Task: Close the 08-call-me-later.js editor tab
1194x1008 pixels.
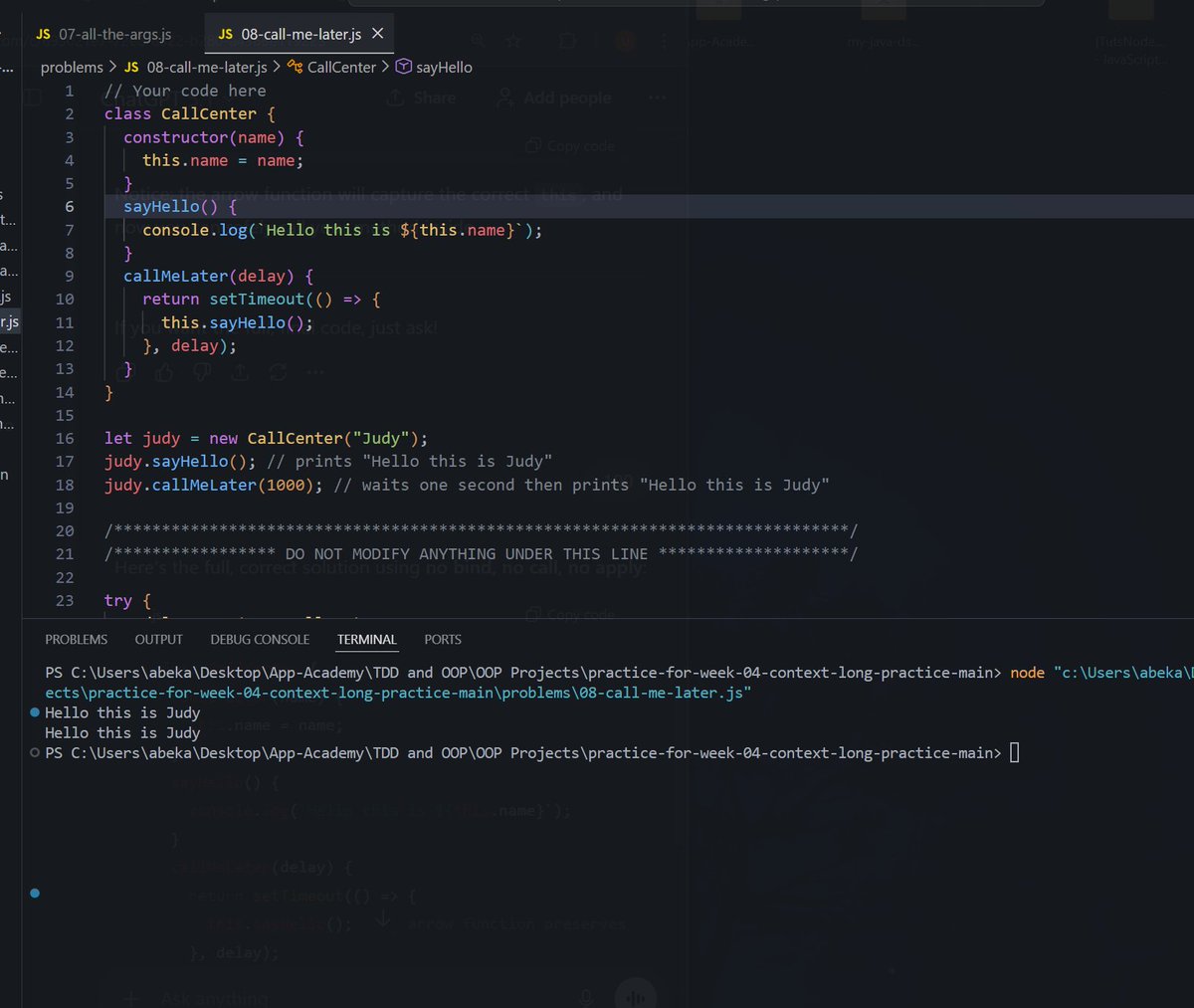Action: click(x=377, y=34)
